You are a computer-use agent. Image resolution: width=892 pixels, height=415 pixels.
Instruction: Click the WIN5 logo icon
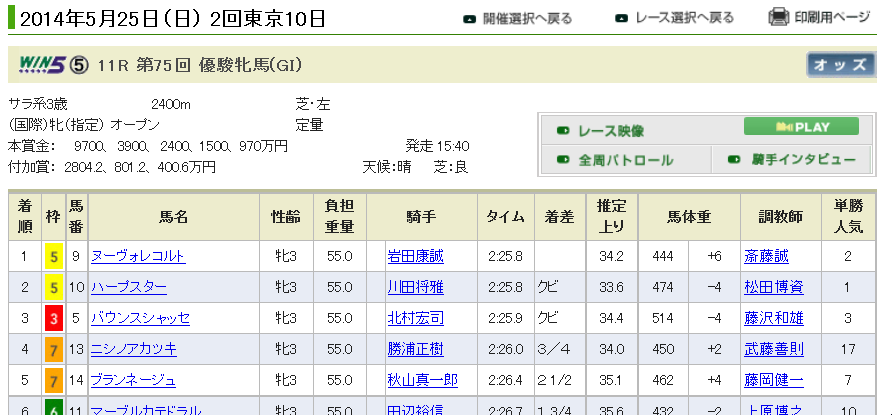pos(43,65)
